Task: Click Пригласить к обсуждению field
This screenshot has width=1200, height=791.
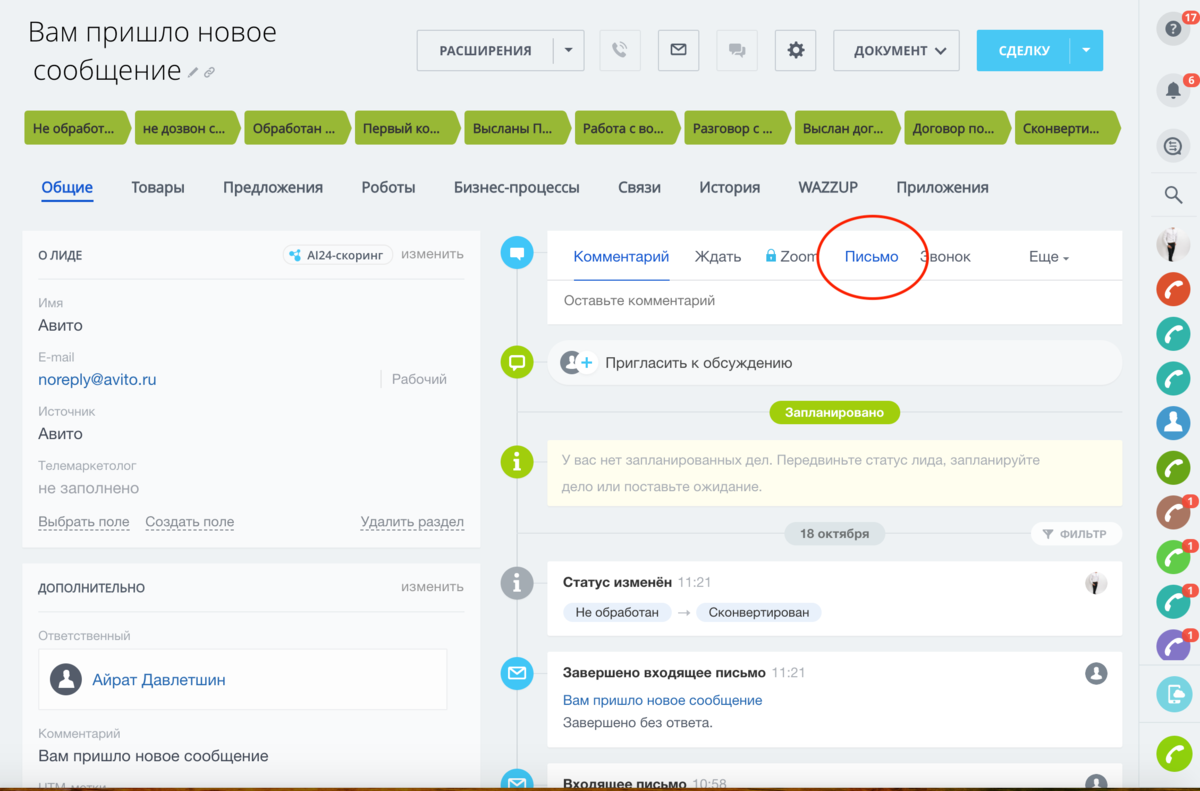Action: (834, 363)
